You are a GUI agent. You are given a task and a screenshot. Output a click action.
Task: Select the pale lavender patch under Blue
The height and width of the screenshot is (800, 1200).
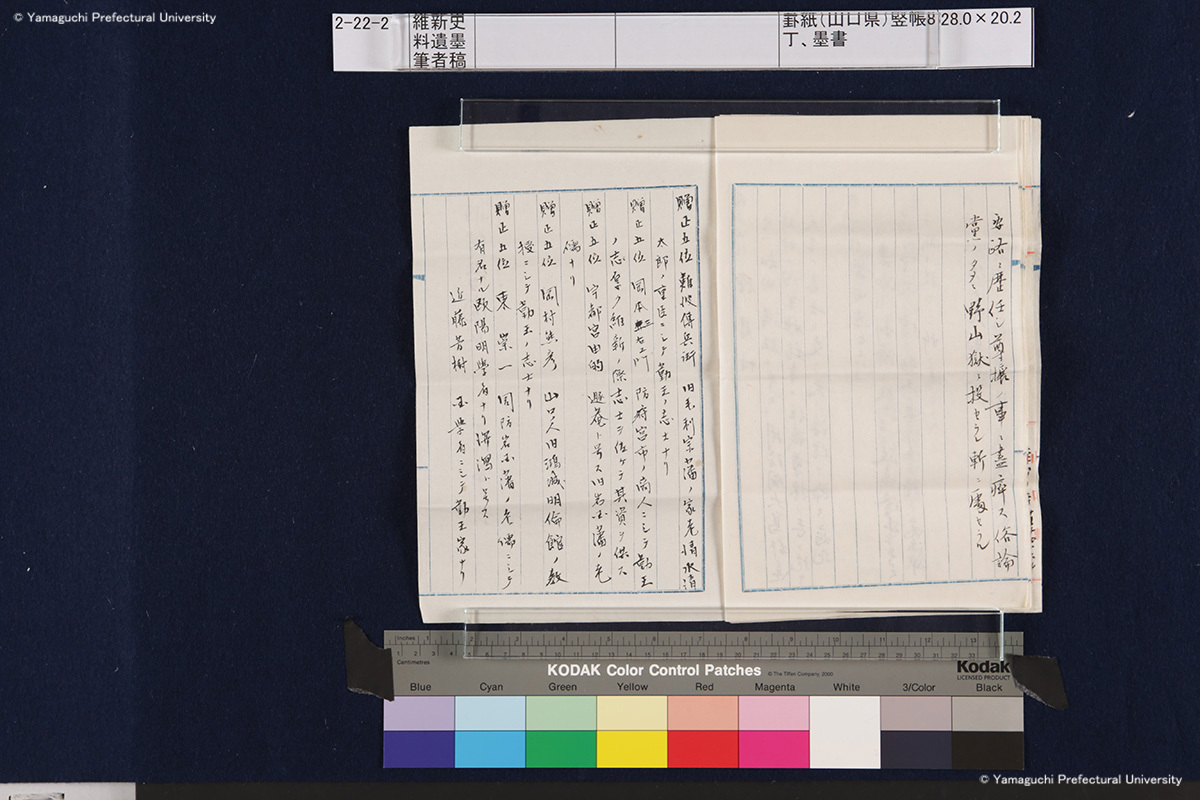[x=419, y=713]
